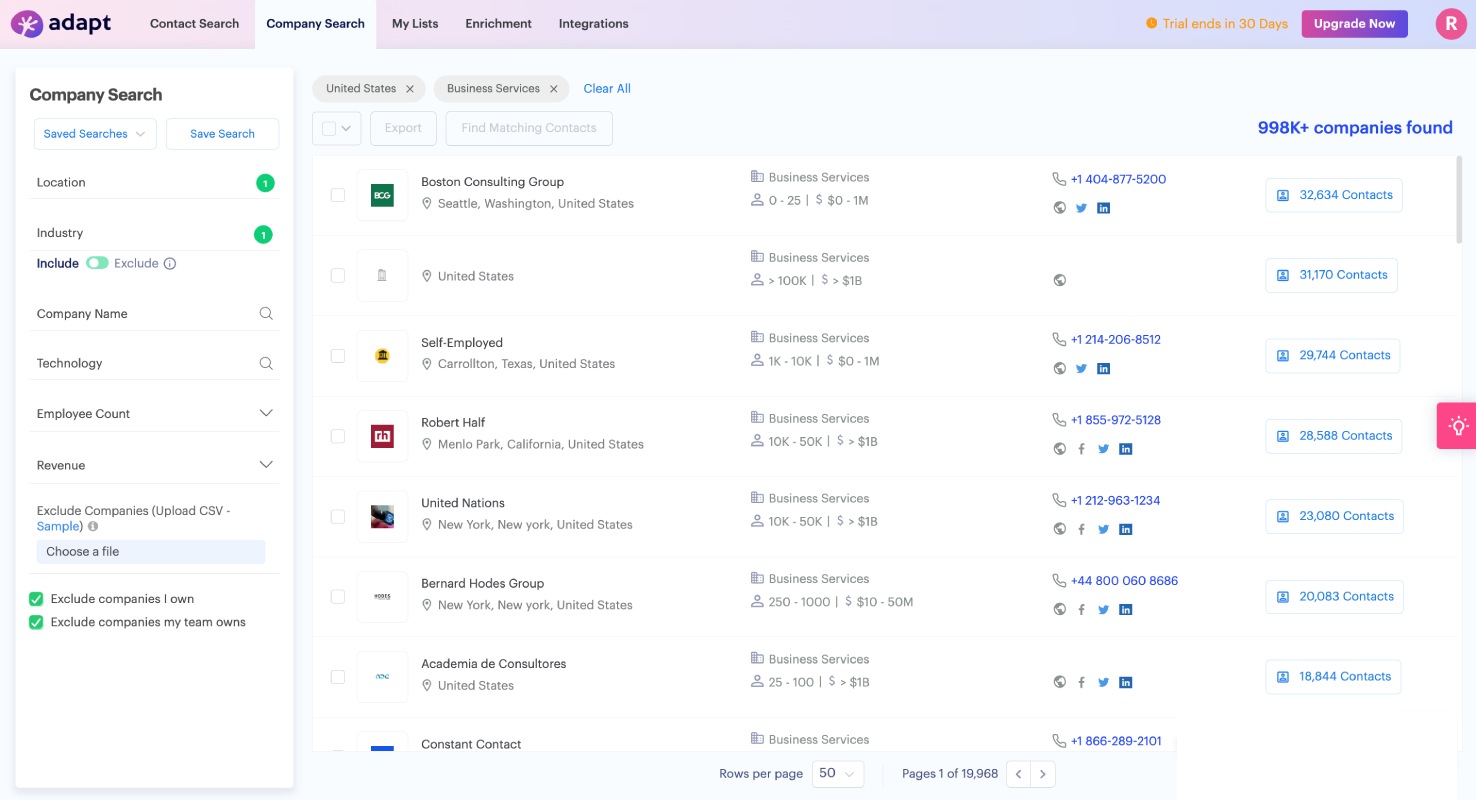Select the Robert Half row checkbox
Viewport: 1476px width, 800px height.
338,436
